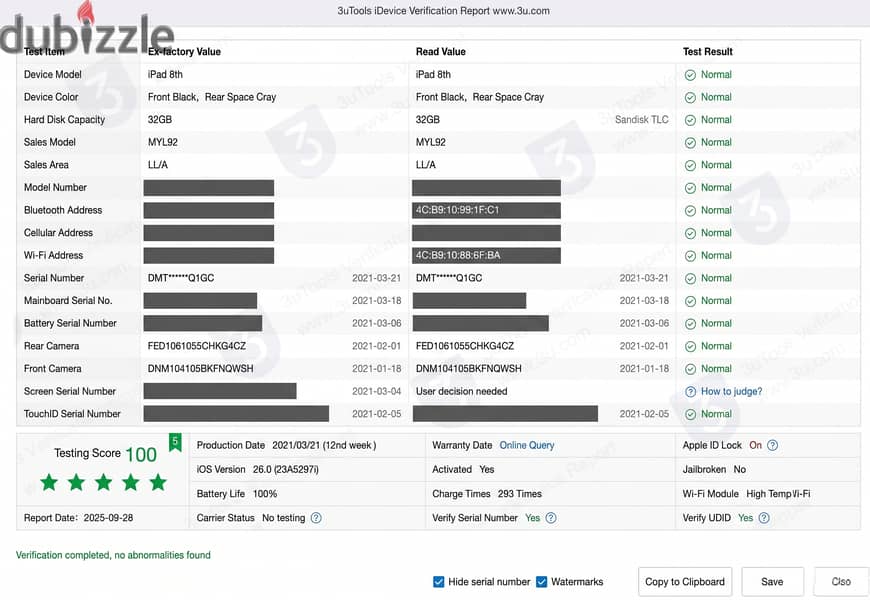Click the Wi-Fi address 4C:B9:10:88:6F:BA
Image resolution: width=870 pixels, height=600 pixels.
coord(458,255)
